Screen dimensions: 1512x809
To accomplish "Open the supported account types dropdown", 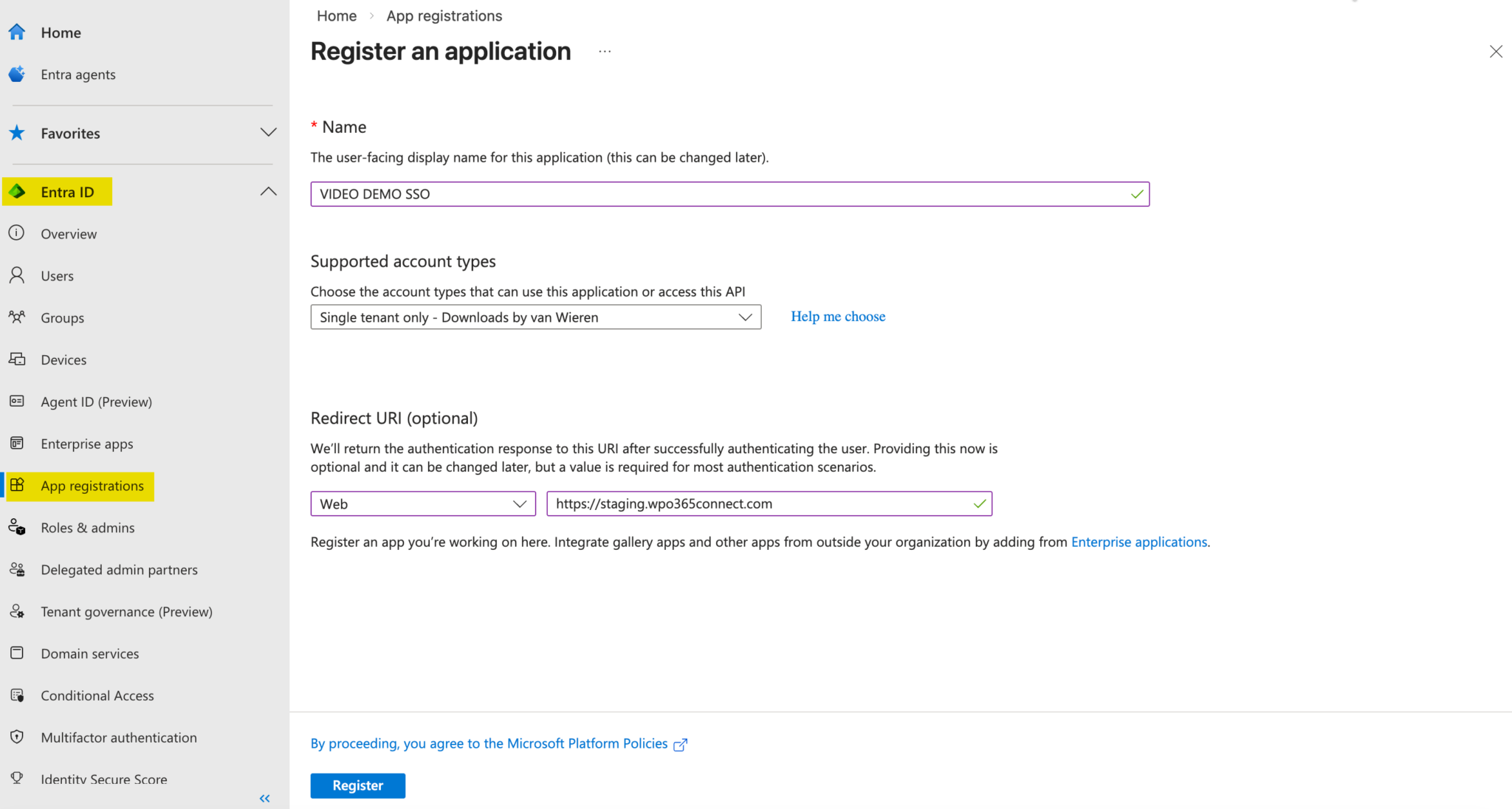I will pos(535,317).
